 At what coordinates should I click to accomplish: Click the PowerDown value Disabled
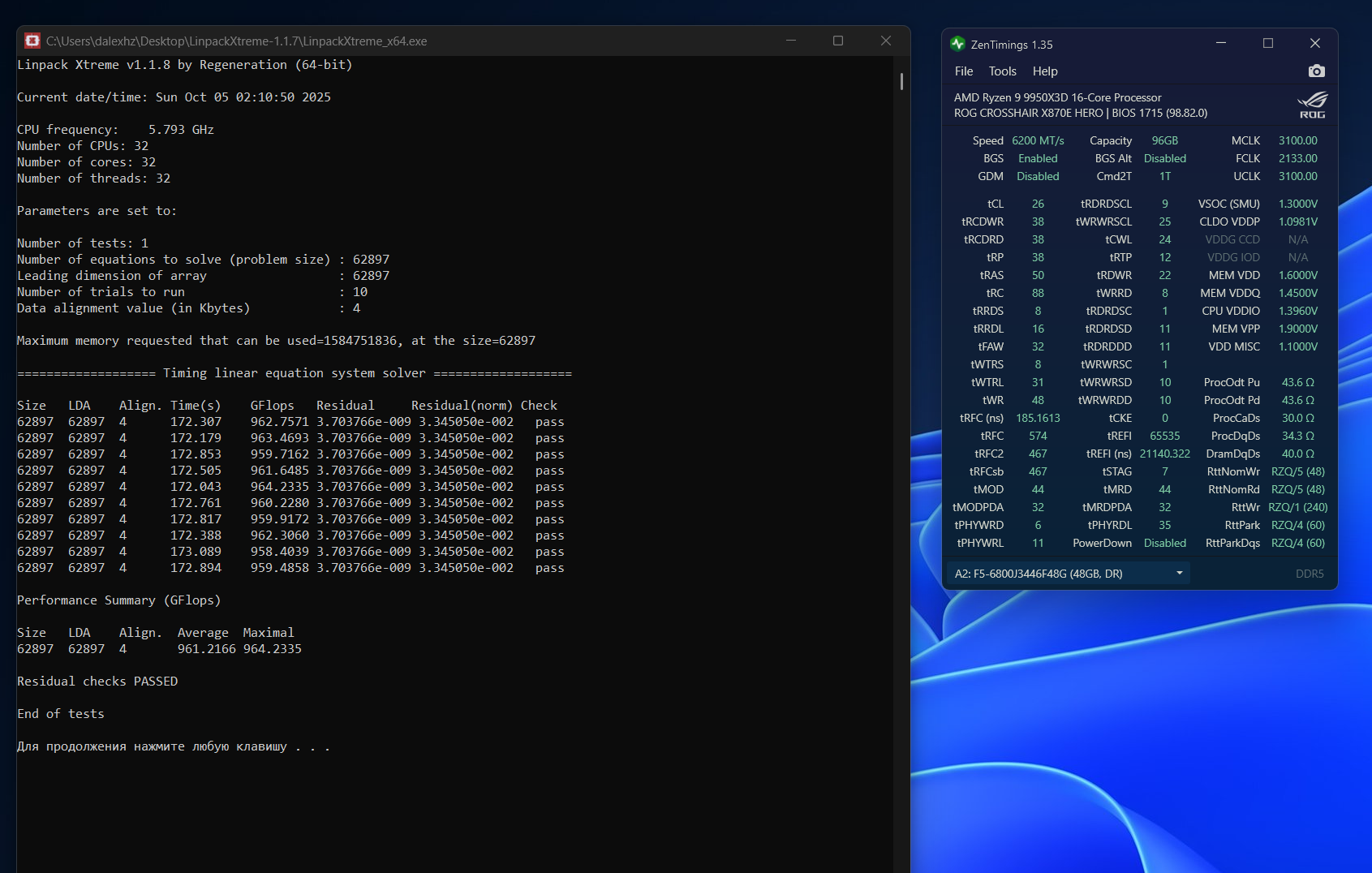[1165, 543]
